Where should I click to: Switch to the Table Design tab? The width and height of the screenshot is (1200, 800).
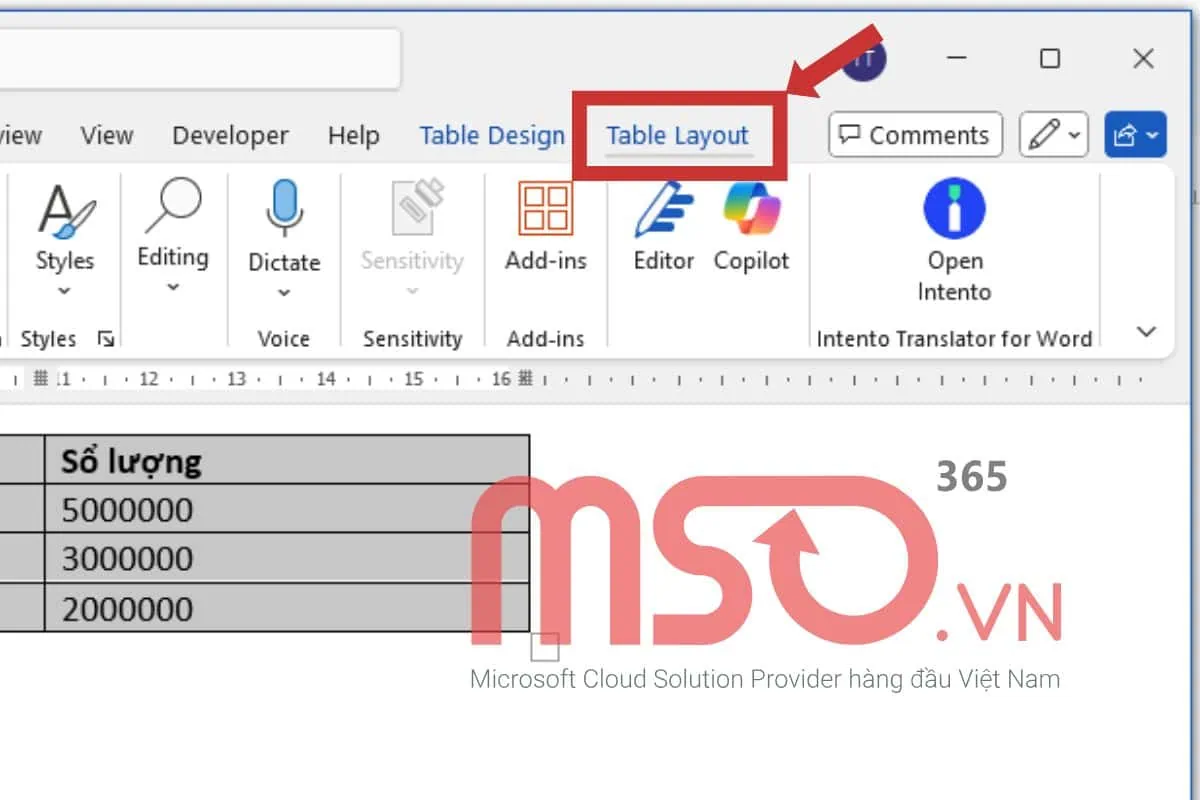coord(492,136)
